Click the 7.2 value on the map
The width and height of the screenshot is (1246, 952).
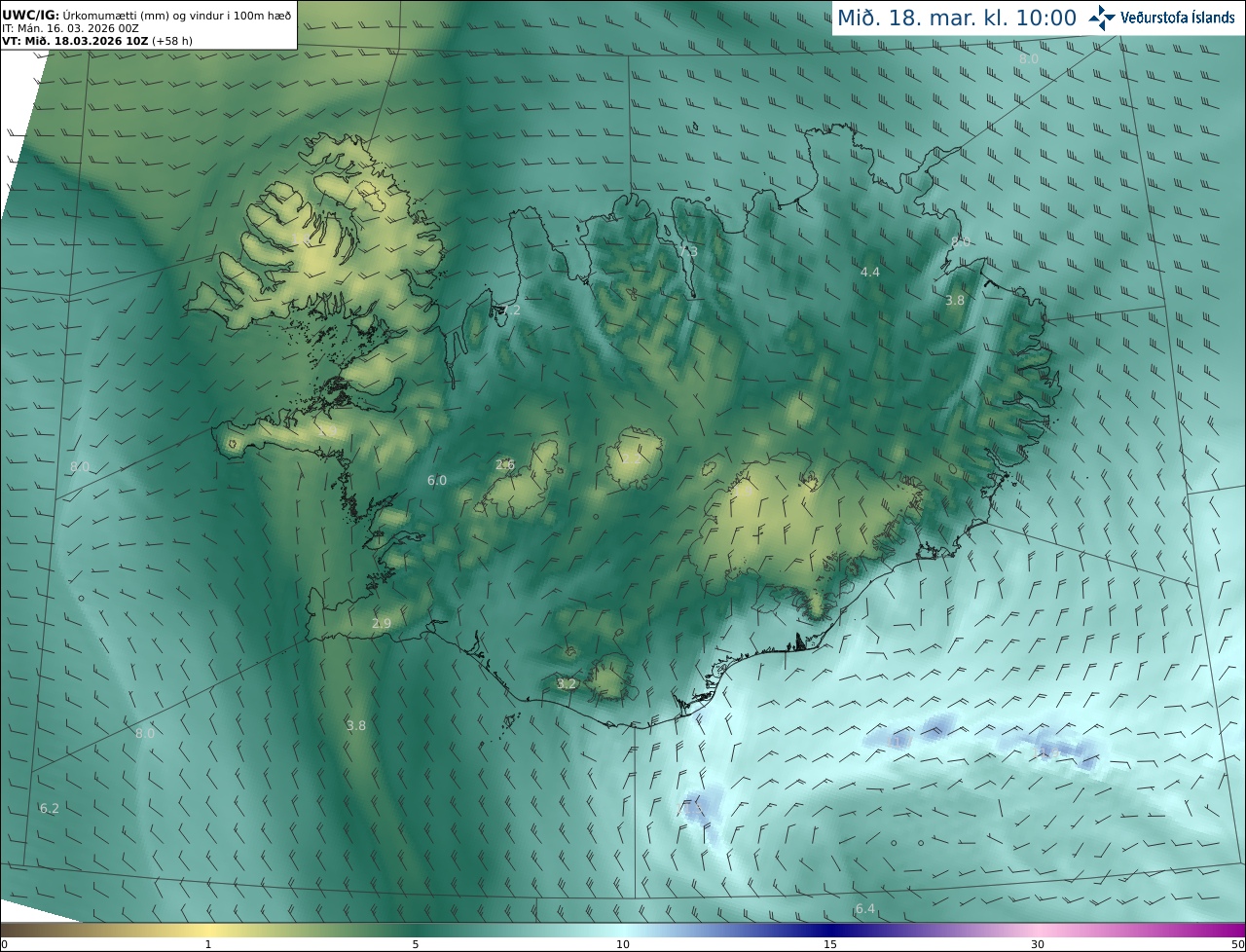click(511, 311)
